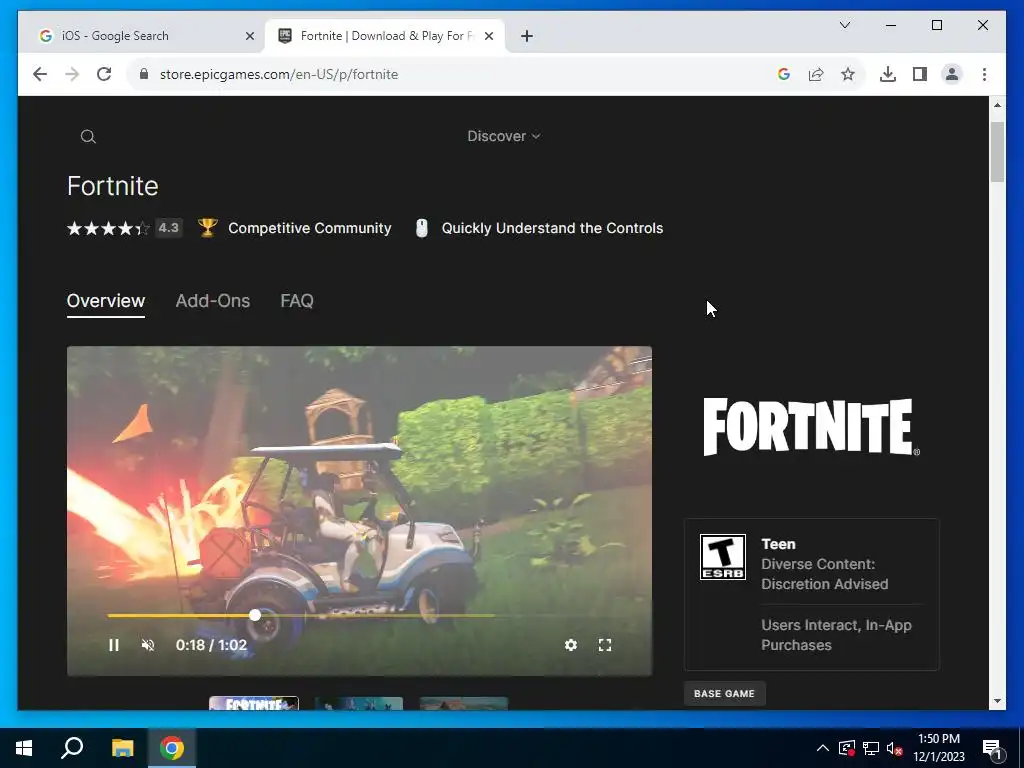Screen dimensions: 1024x768
Task: Click the tray security warning icon
Action: [846, 748]
